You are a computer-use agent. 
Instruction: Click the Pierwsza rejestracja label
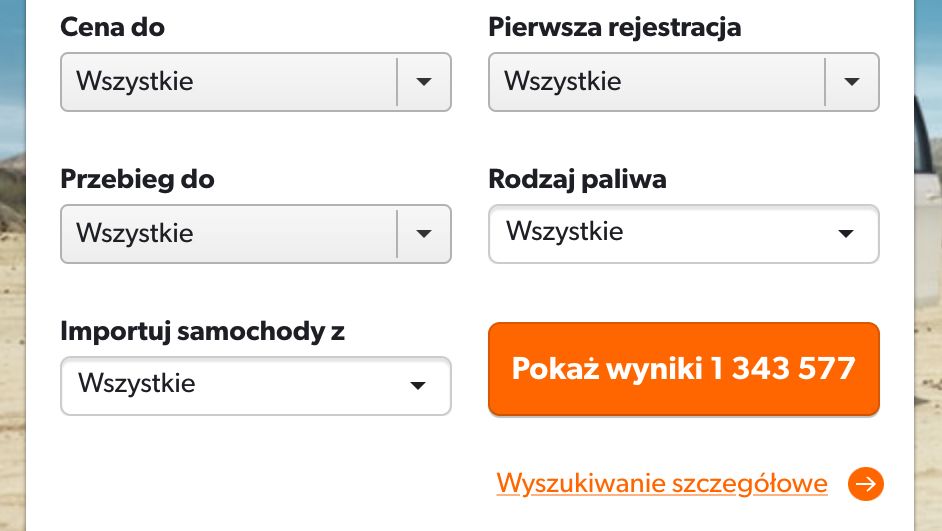615,28
